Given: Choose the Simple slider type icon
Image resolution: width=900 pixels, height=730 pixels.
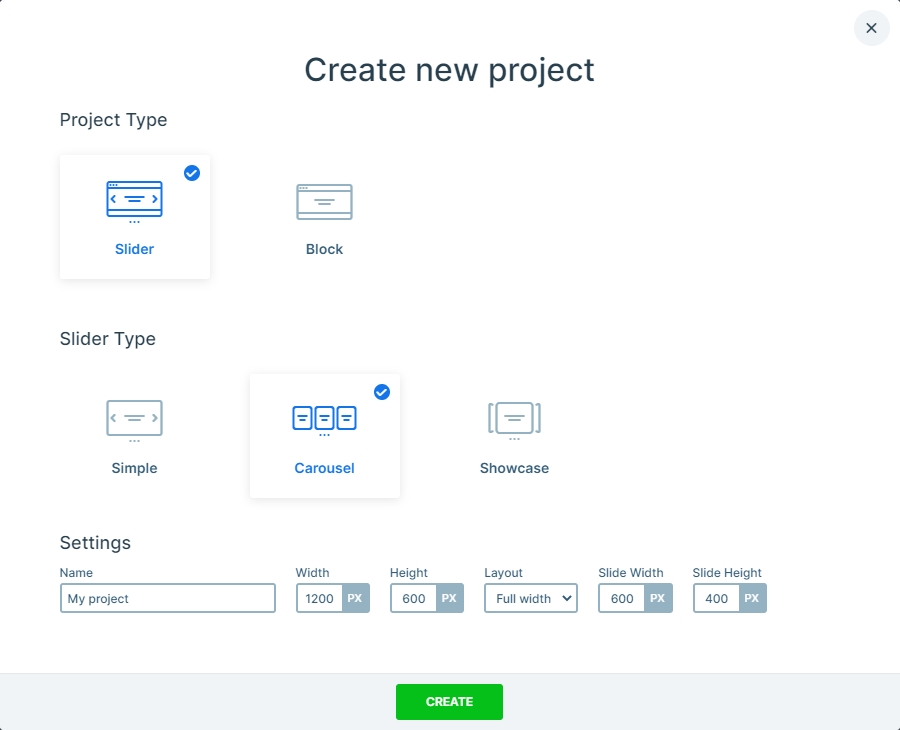Looking at the screenshot, I should 134,421.
